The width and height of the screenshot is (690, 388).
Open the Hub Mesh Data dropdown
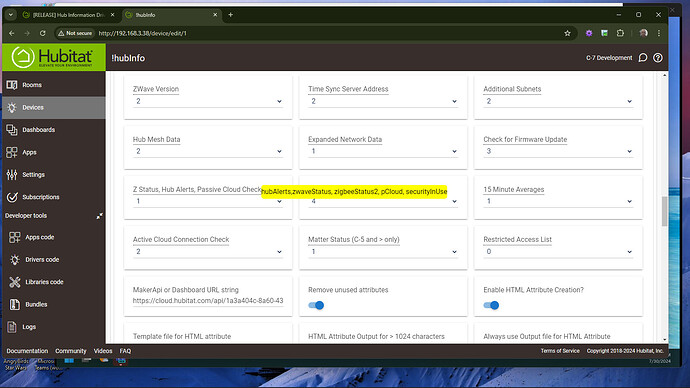(208, 151)
